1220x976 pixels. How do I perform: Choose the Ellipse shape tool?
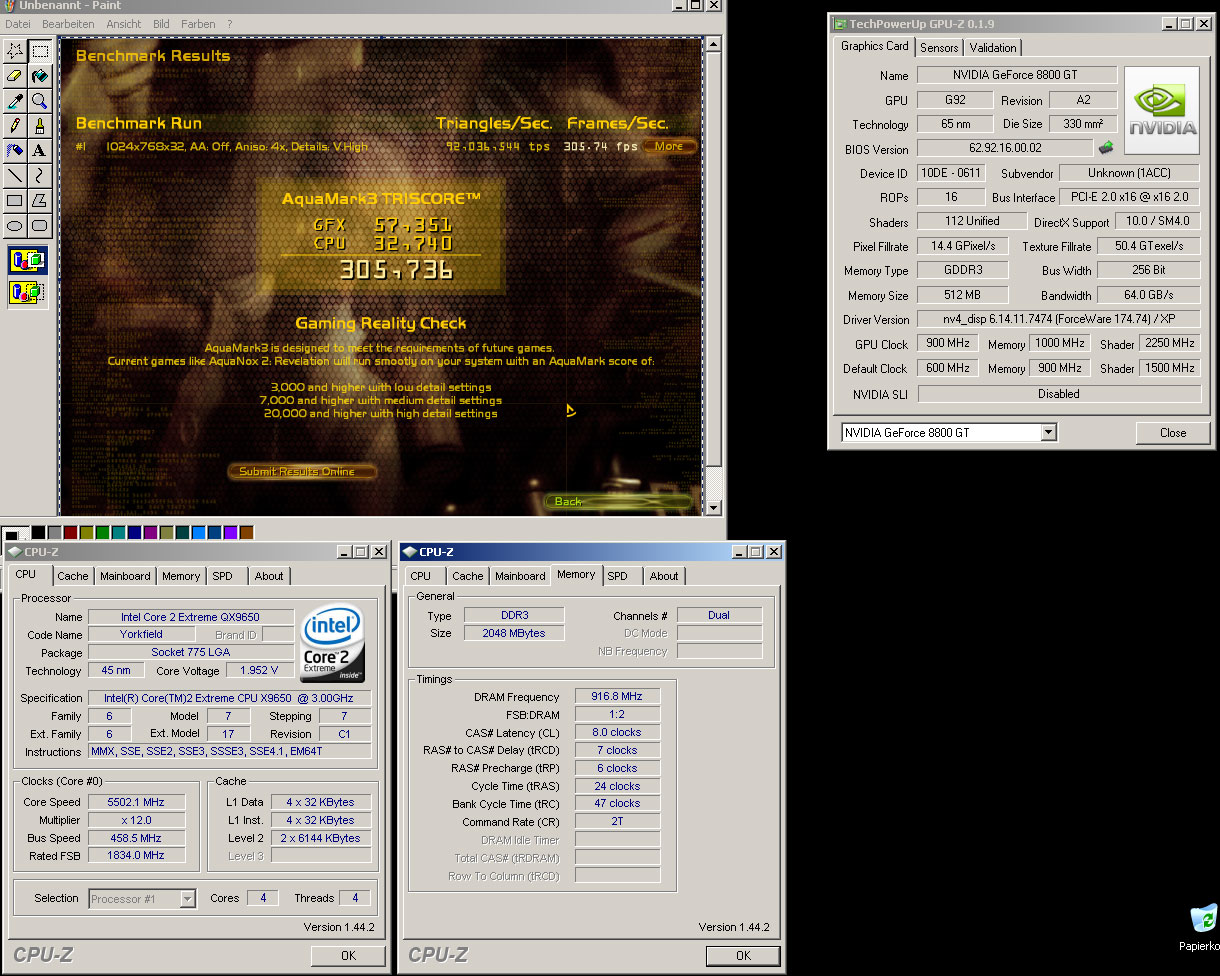[x=14, y=225]
